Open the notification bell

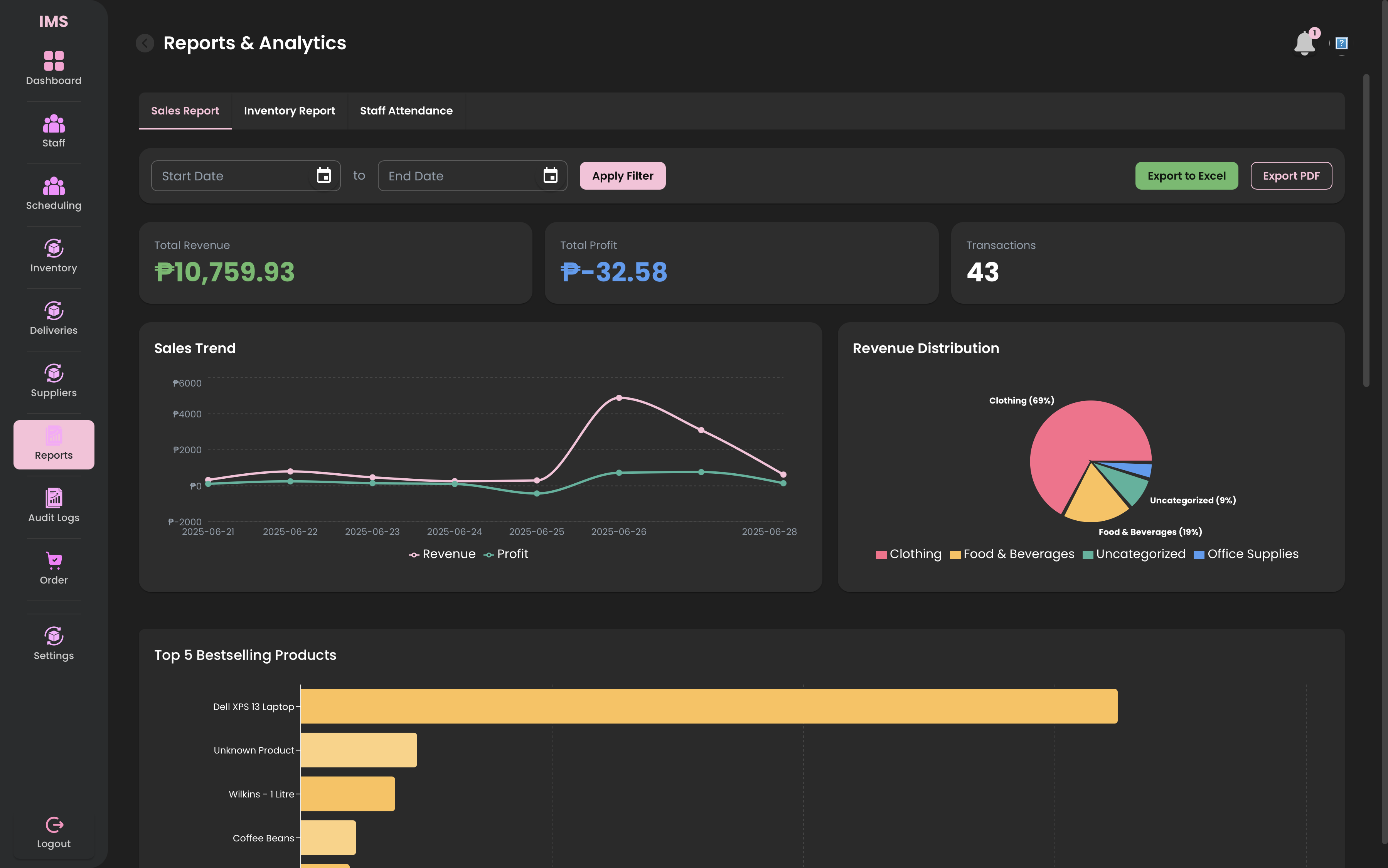1305,43
